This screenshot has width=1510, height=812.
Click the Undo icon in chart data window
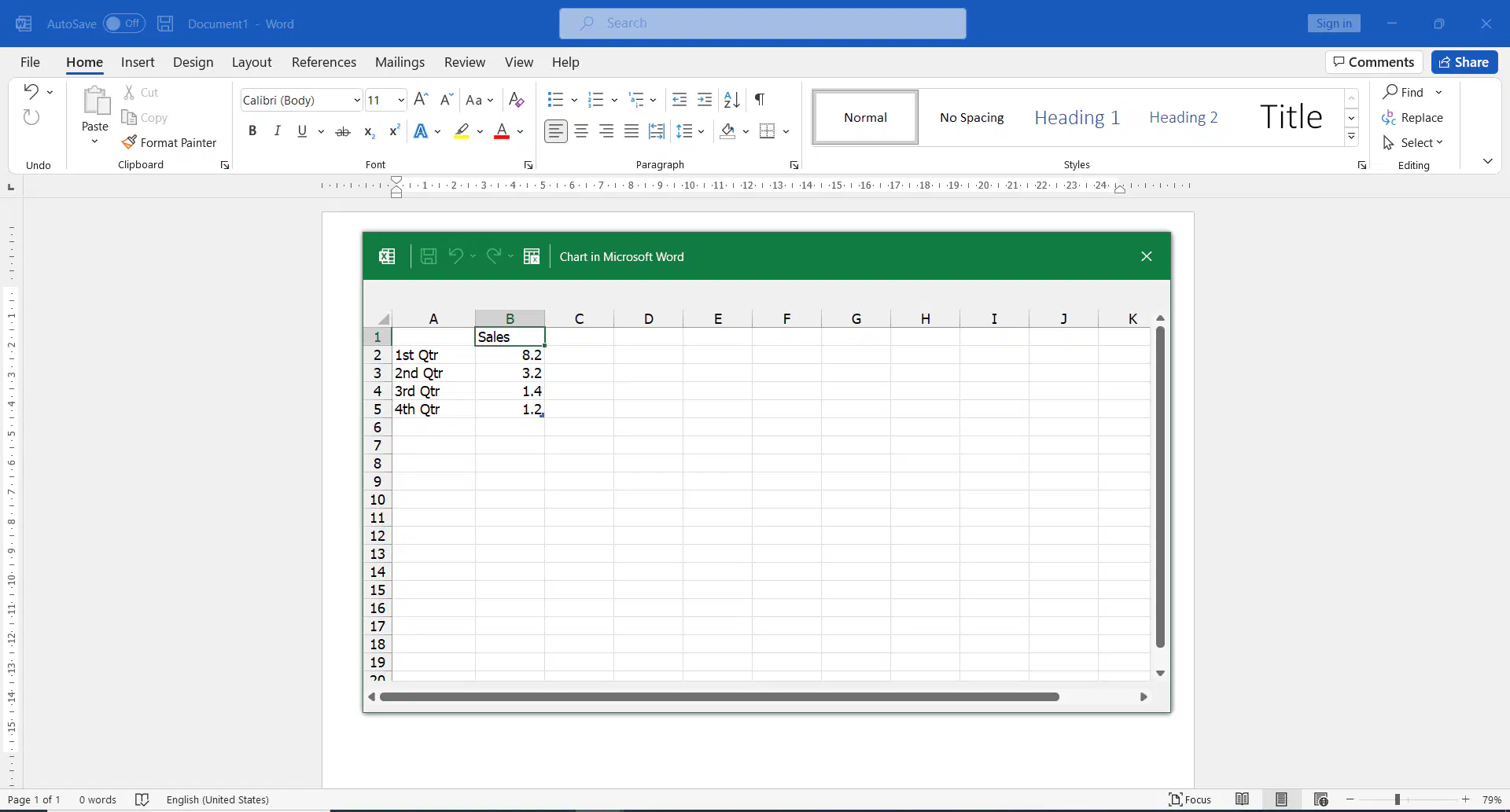[x=455, y=256]
